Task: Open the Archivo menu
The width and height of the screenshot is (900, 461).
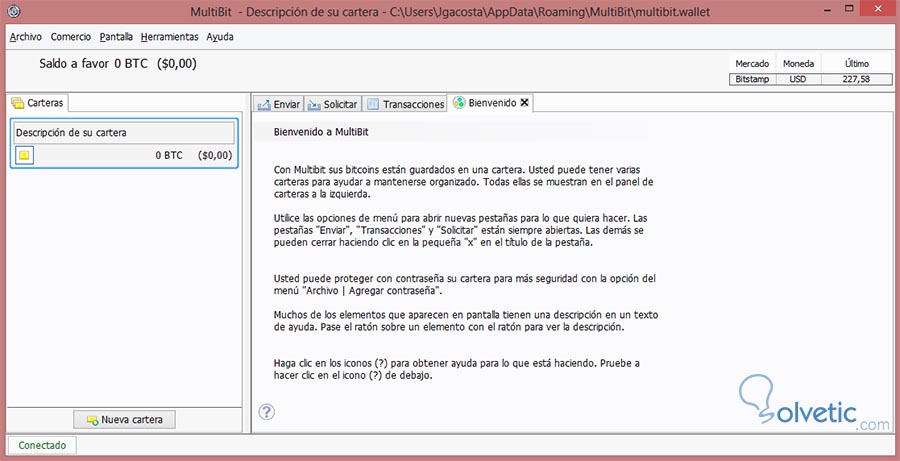Action: pyautogui.click(x=26, y=37)
